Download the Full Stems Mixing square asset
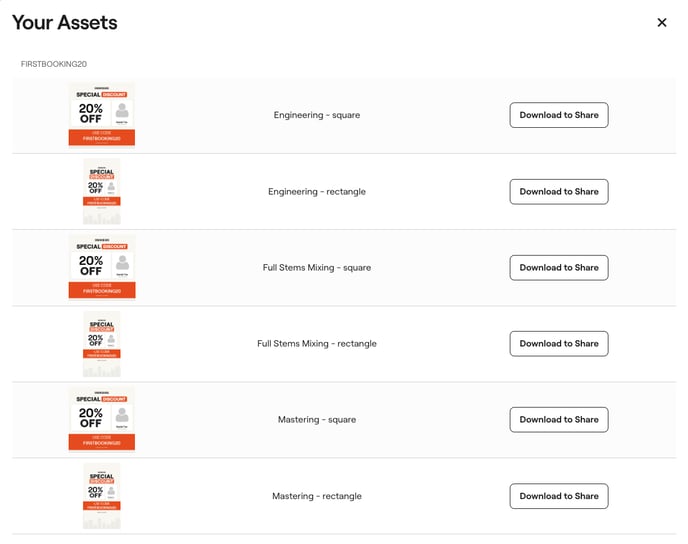 pos(558,267)
